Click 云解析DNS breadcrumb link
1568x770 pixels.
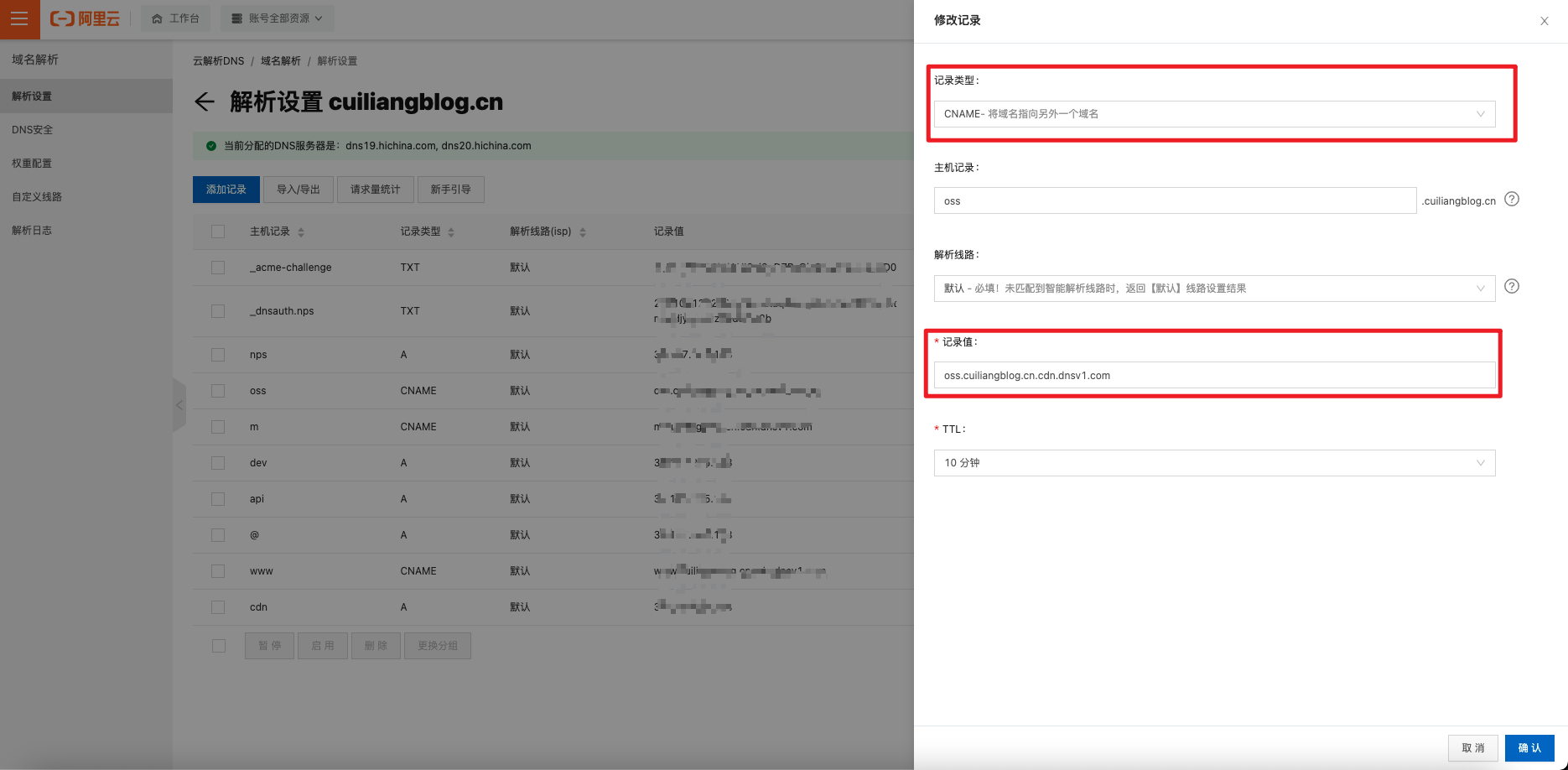coord(219,61)
